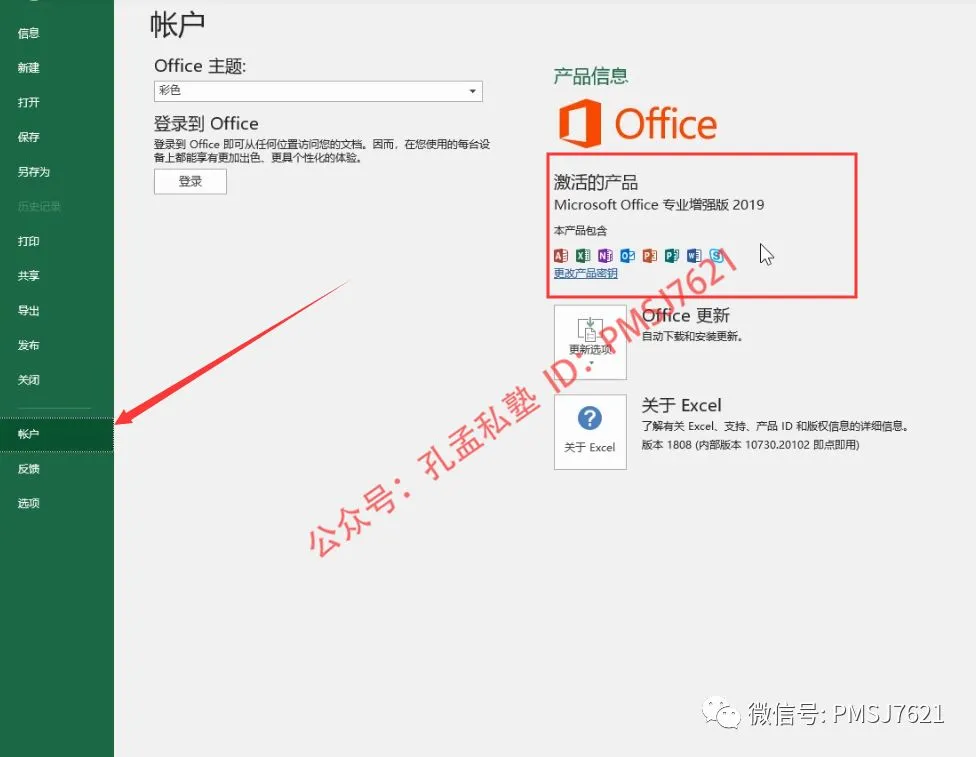Click the 更改产品密钥 link

point(586,273)
